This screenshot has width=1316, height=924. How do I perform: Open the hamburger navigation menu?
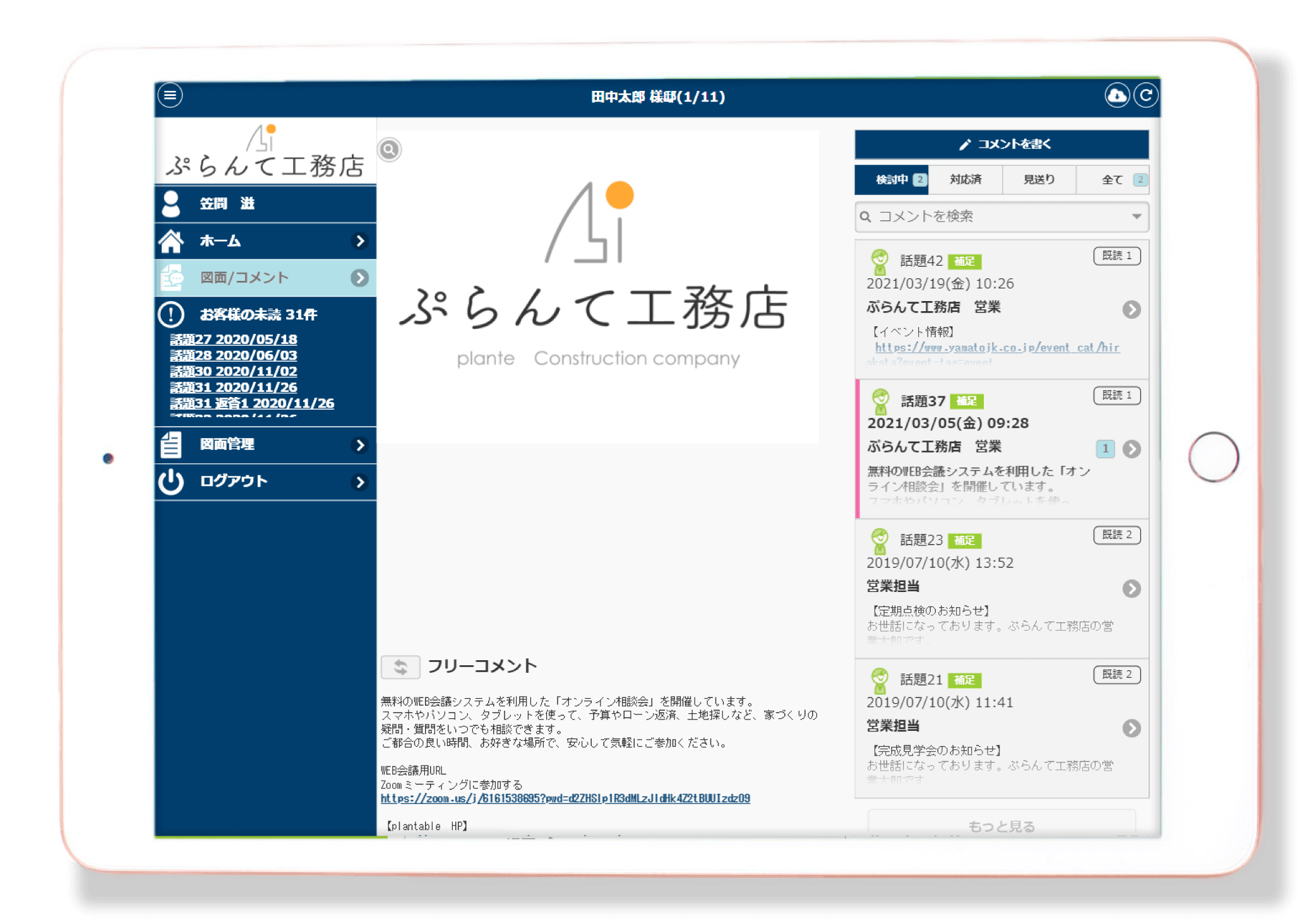[169, 95]
